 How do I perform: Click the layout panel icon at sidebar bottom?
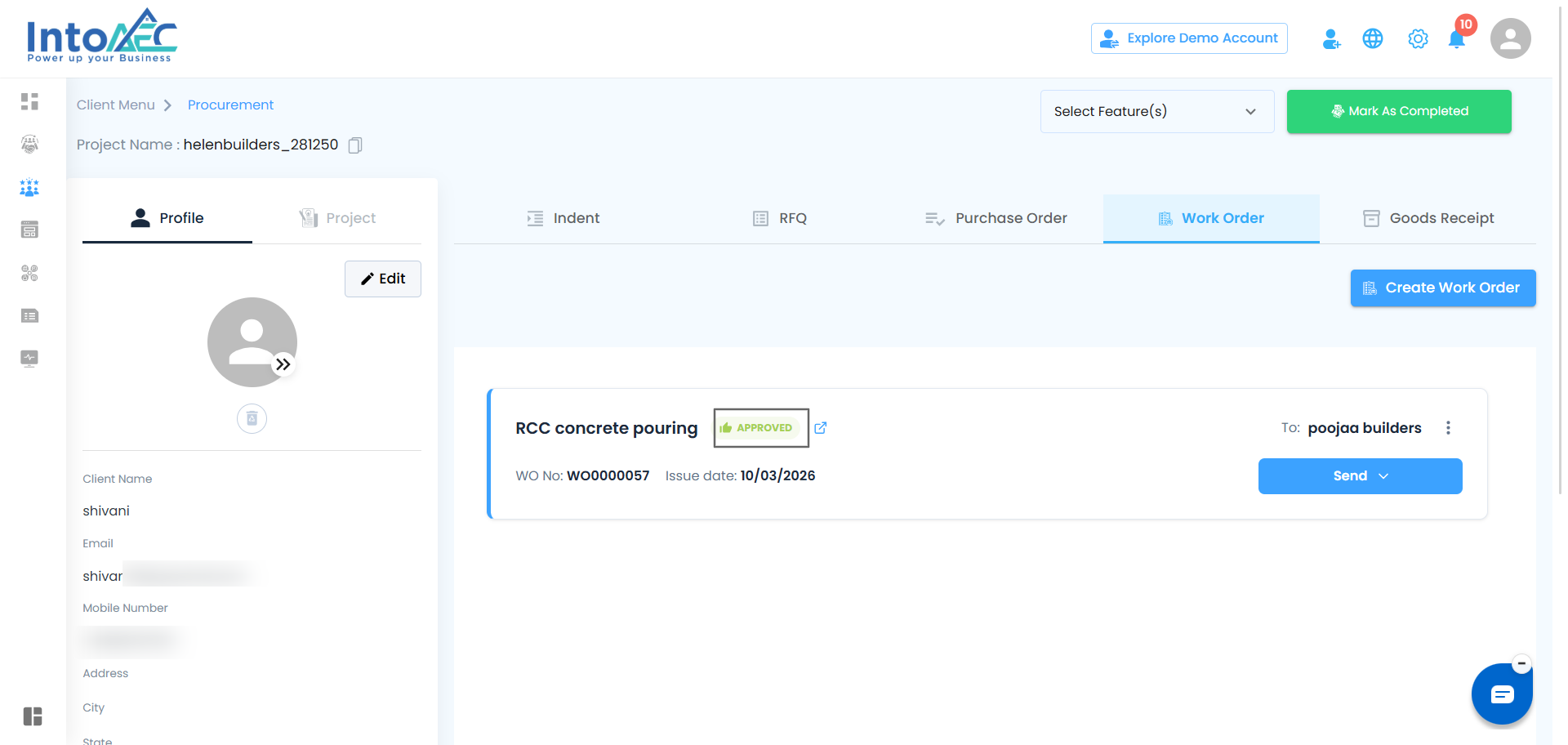(33, 716)
